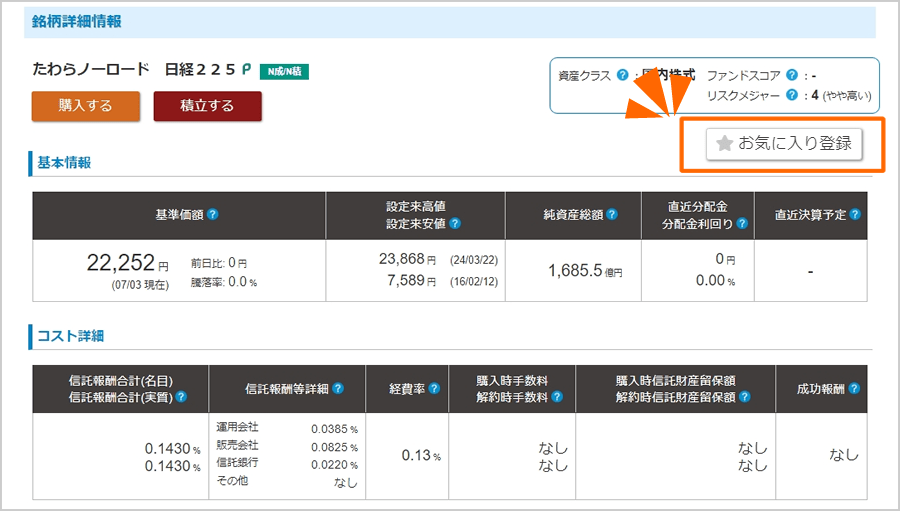Open help icon next to 資産クラス
Viewport: 900px width, 511px height.
(x=622, y=75)
